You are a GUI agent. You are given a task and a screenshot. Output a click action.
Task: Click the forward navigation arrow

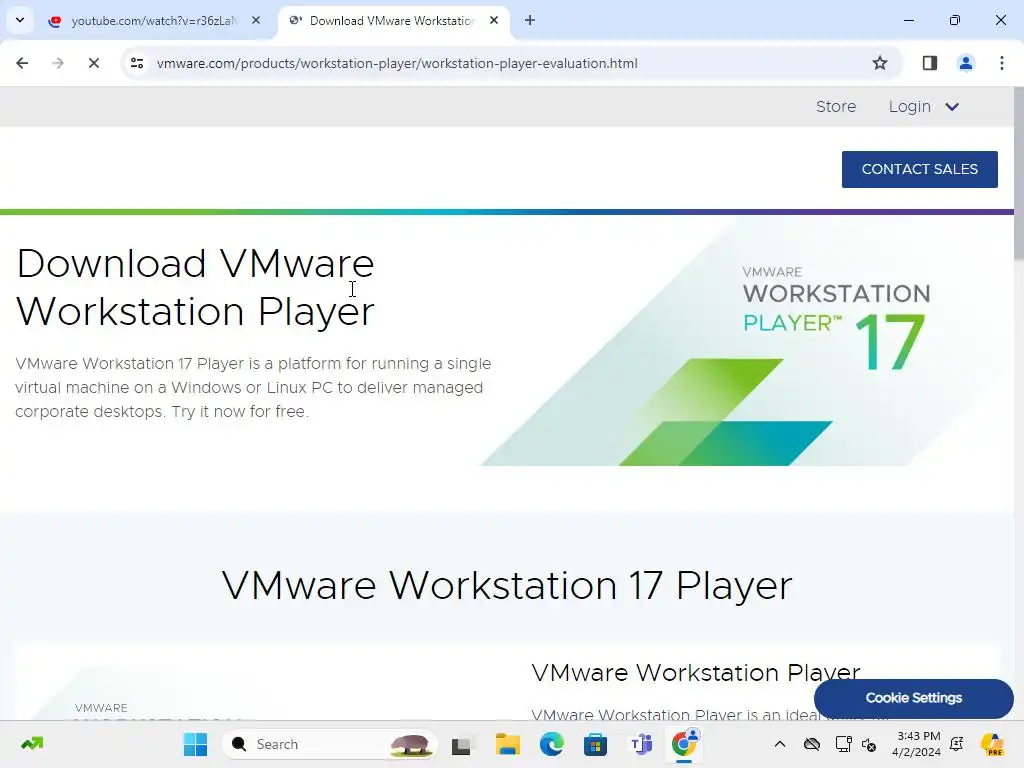(58, 63)
